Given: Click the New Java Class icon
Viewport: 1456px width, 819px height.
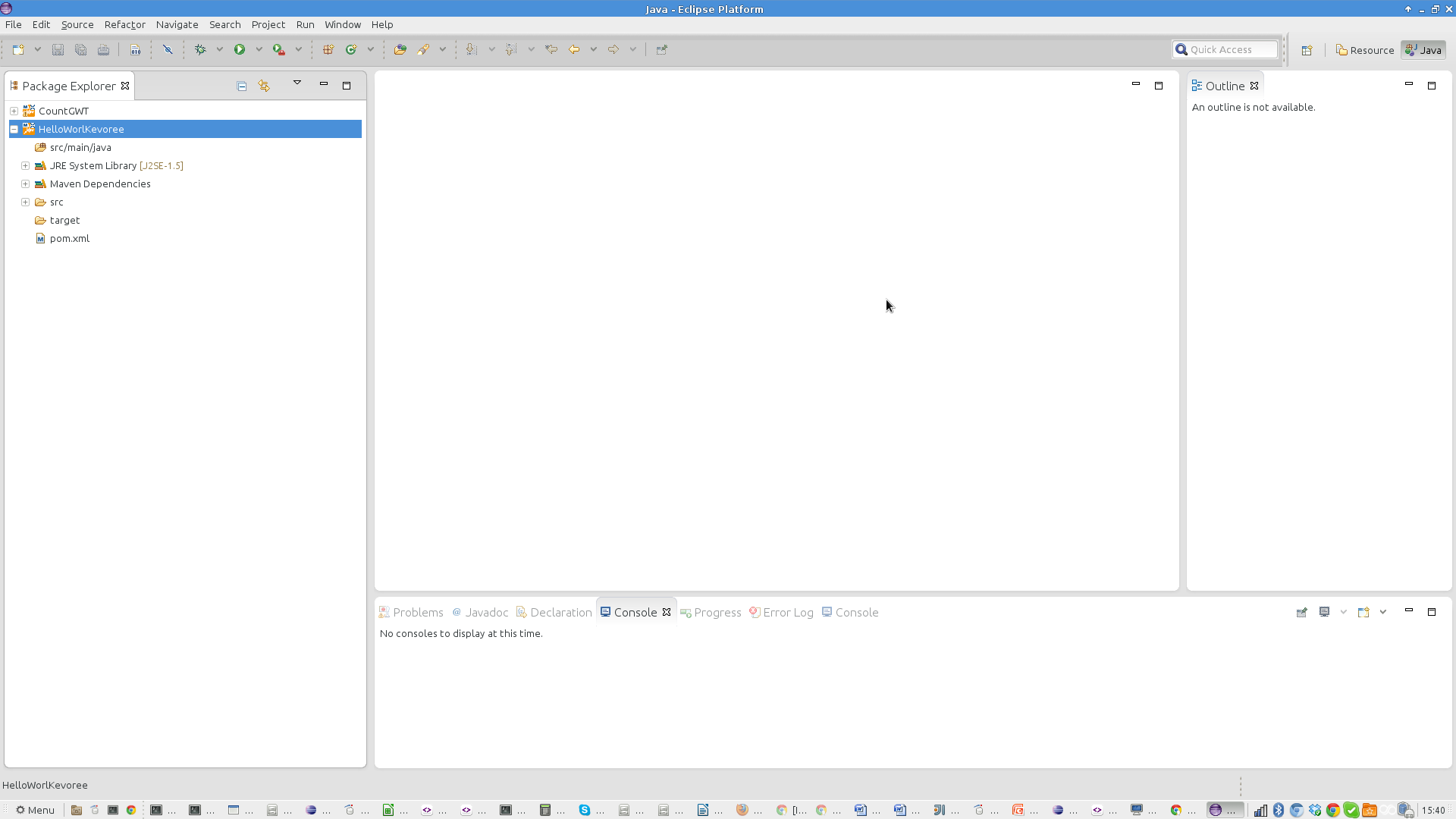Looking at the screenshot, I should 351,49.
